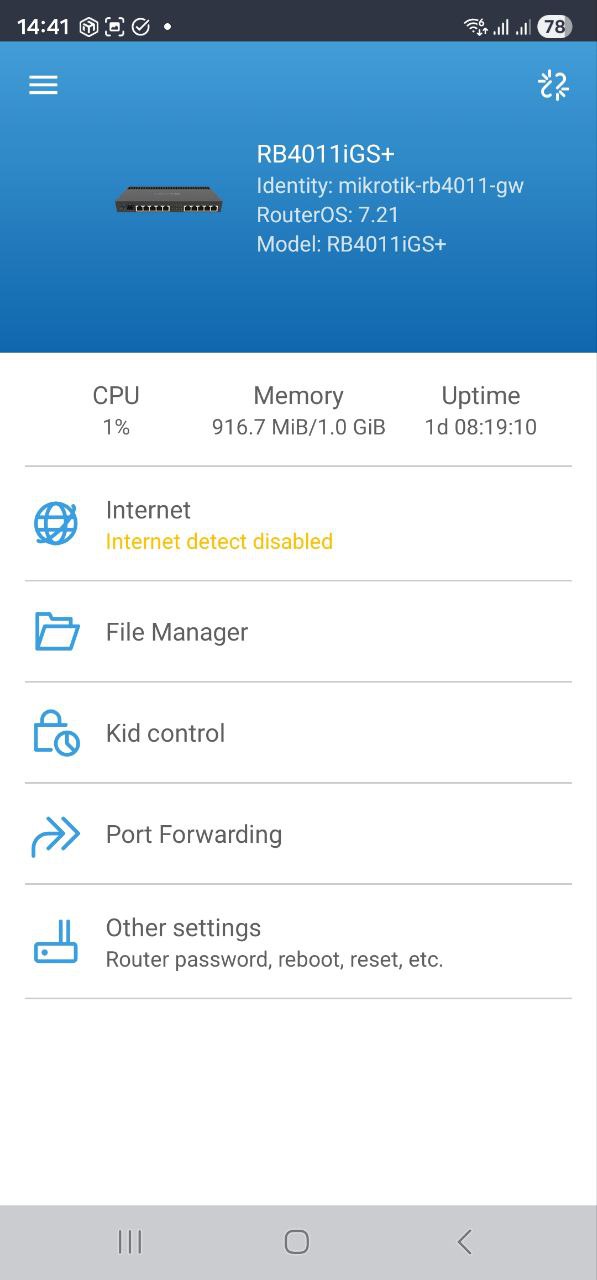Click the Kid control padlock icon
Image resolution: width=597 pixels, height=1280 pixels.
point(57,732)
